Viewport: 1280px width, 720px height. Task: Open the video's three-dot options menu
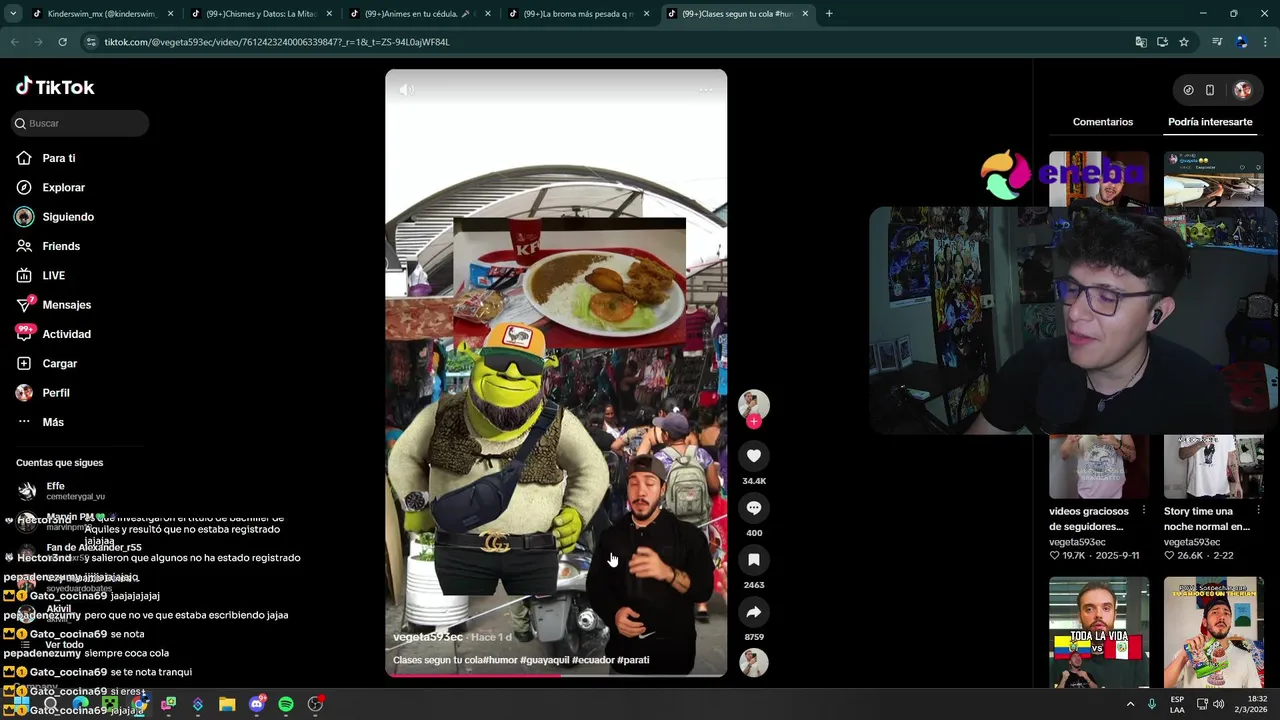click(x=705, y=90)
